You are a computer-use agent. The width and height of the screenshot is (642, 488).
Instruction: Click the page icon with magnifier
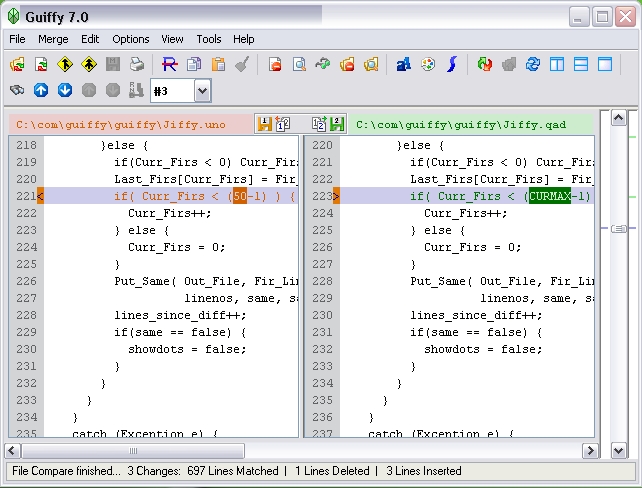[299, 64]
